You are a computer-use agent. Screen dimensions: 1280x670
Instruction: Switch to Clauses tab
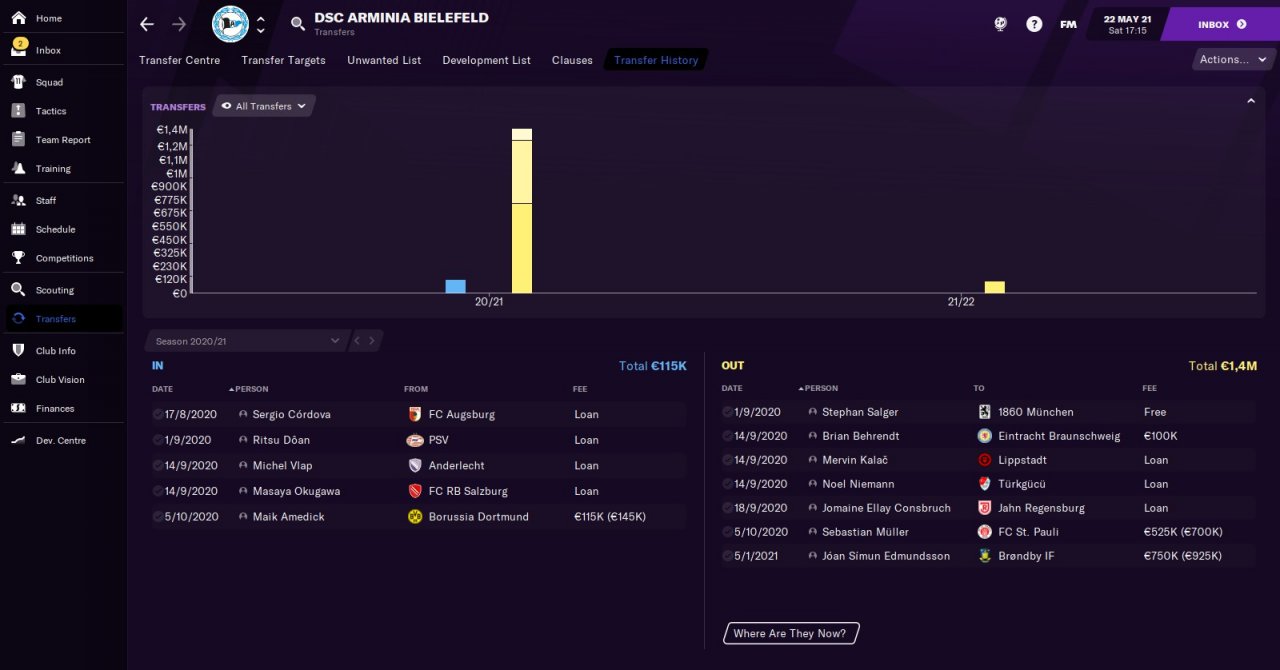point(572,60)
